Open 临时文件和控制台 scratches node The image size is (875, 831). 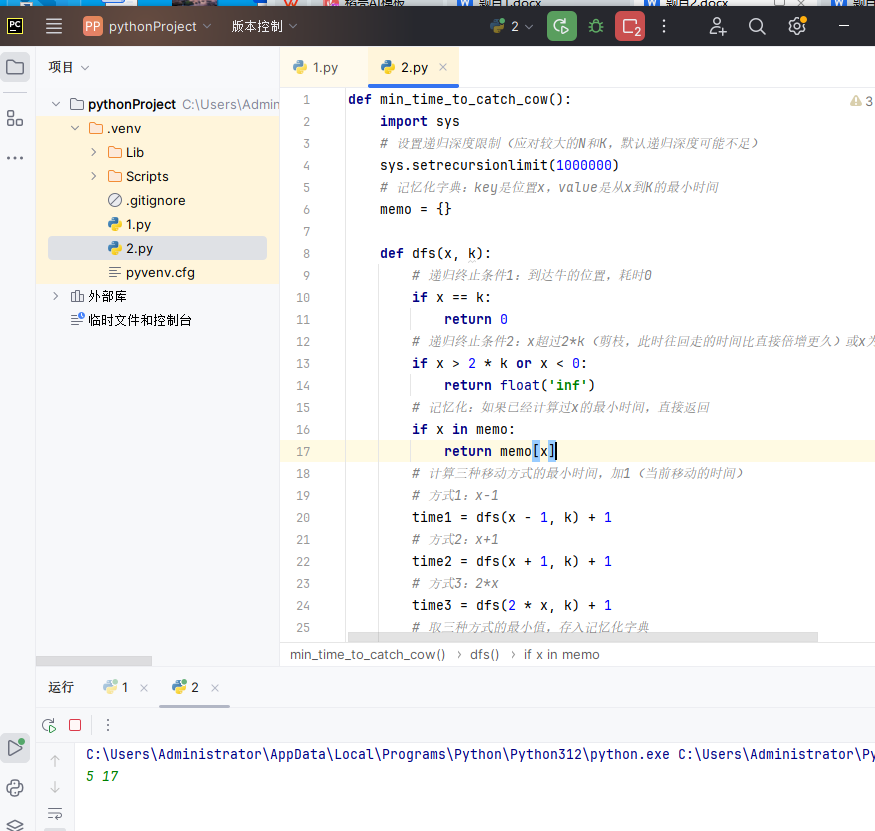coord(131,320)
